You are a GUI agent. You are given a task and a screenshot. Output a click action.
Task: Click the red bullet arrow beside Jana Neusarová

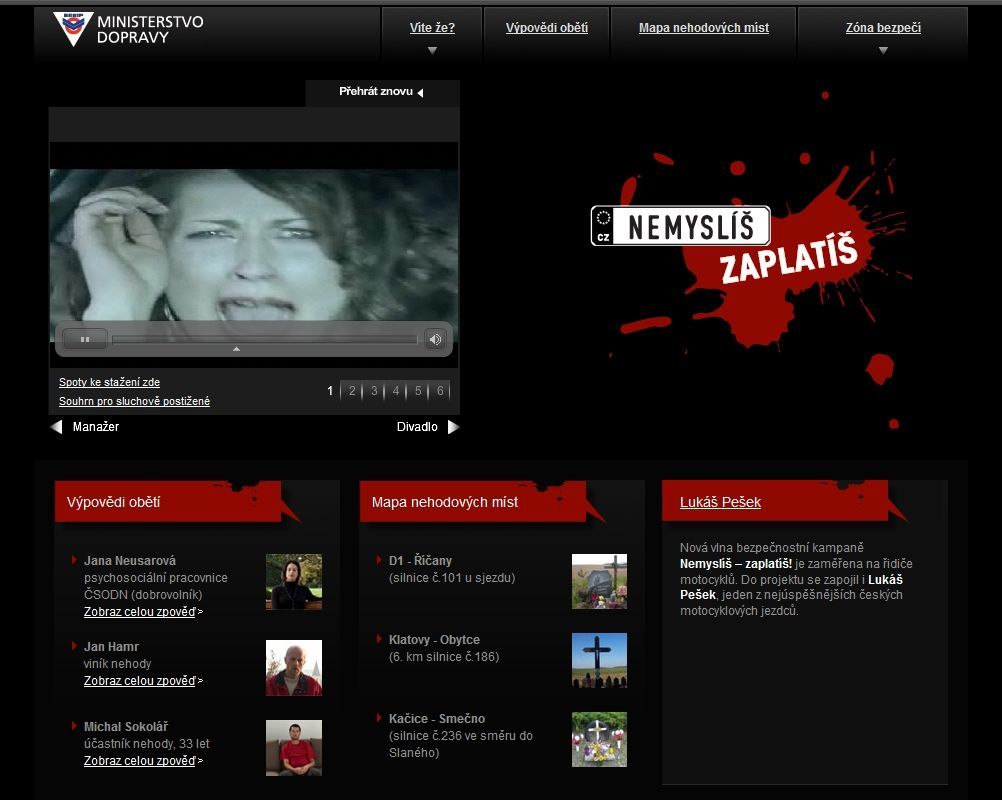coord(74,560)
